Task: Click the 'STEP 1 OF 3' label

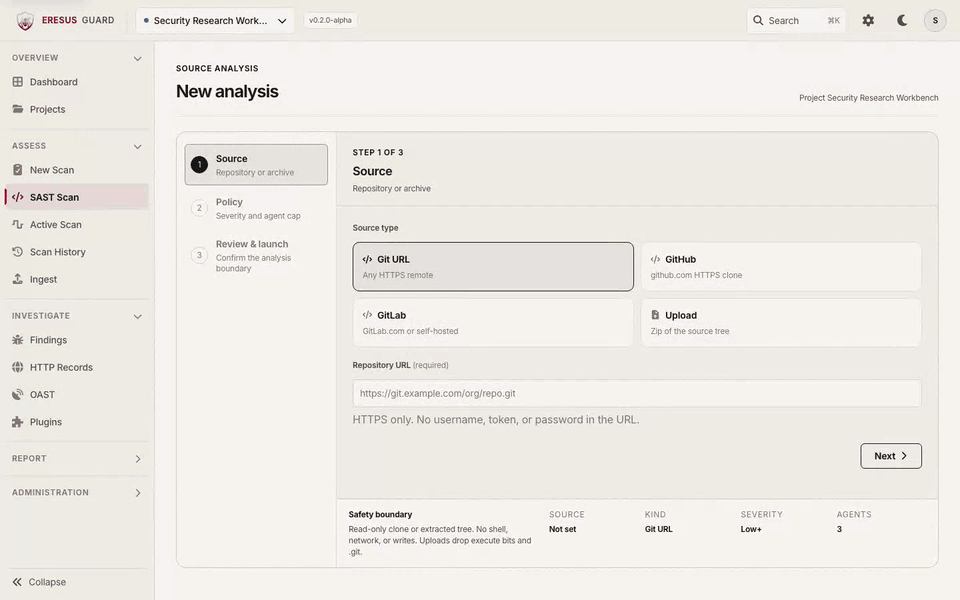Action: pyautogui.click(x=378, y=152)
